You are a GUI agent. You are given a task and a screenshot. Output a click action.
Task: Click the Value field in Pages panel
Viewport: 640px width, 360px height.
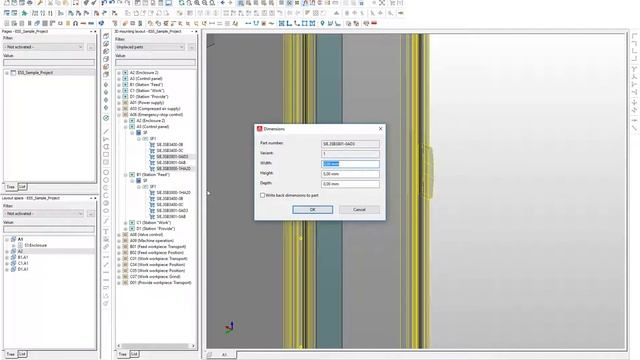coord(49,62)
